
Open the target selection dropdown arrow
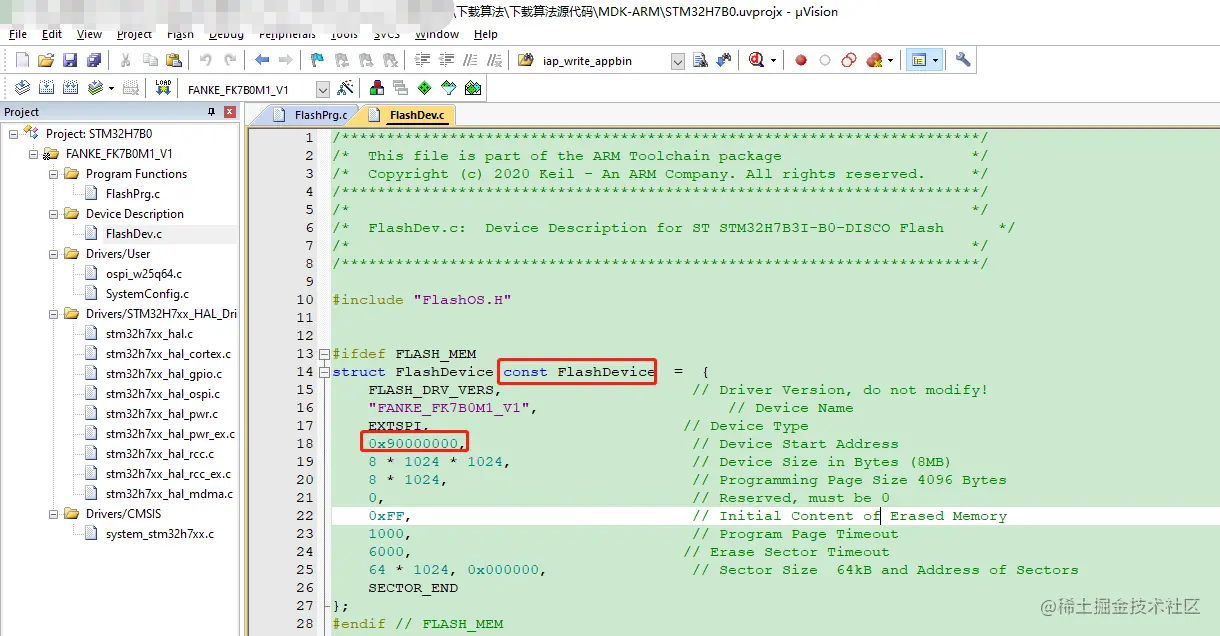[322, 89]
